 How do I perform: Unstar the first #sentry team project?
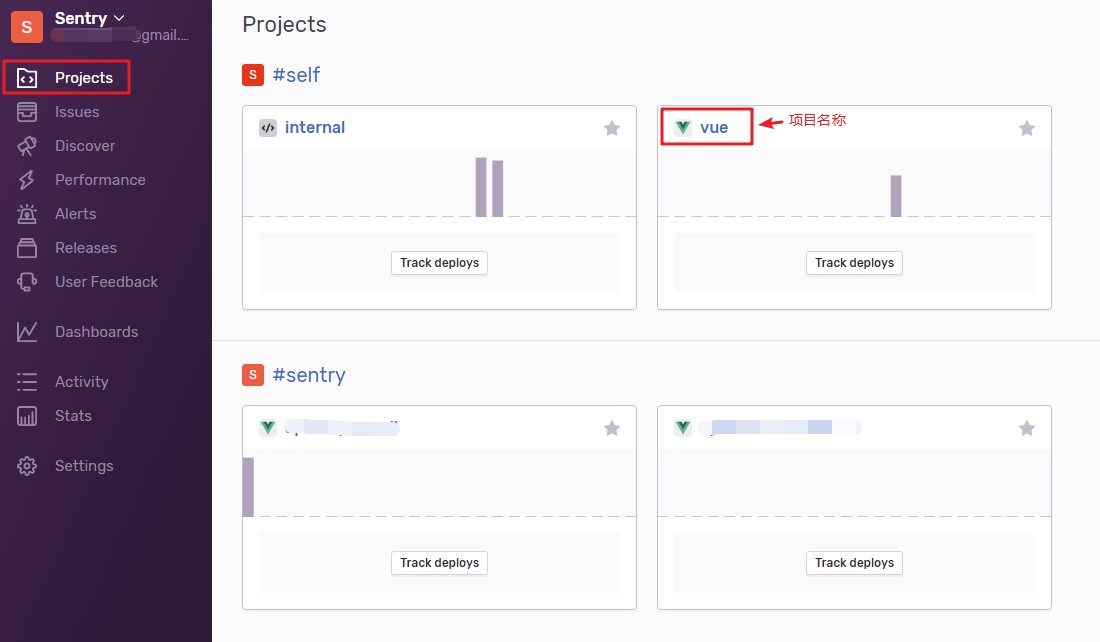(x=611, y=427)
